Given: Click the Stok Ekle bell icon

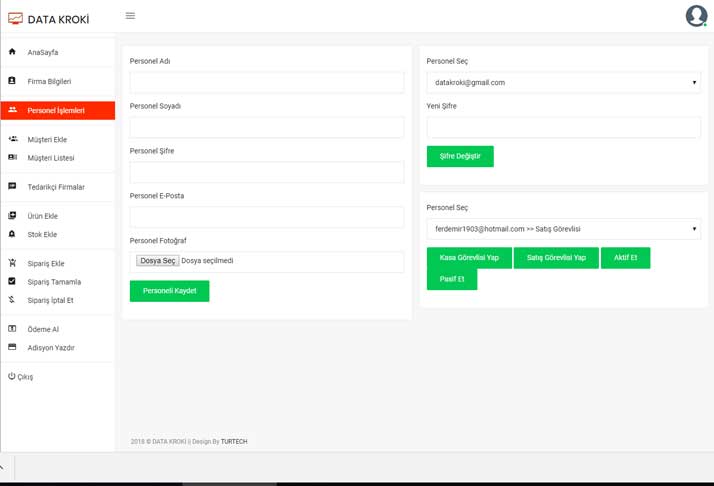Looking at the screenshot, I should [12, 234].
